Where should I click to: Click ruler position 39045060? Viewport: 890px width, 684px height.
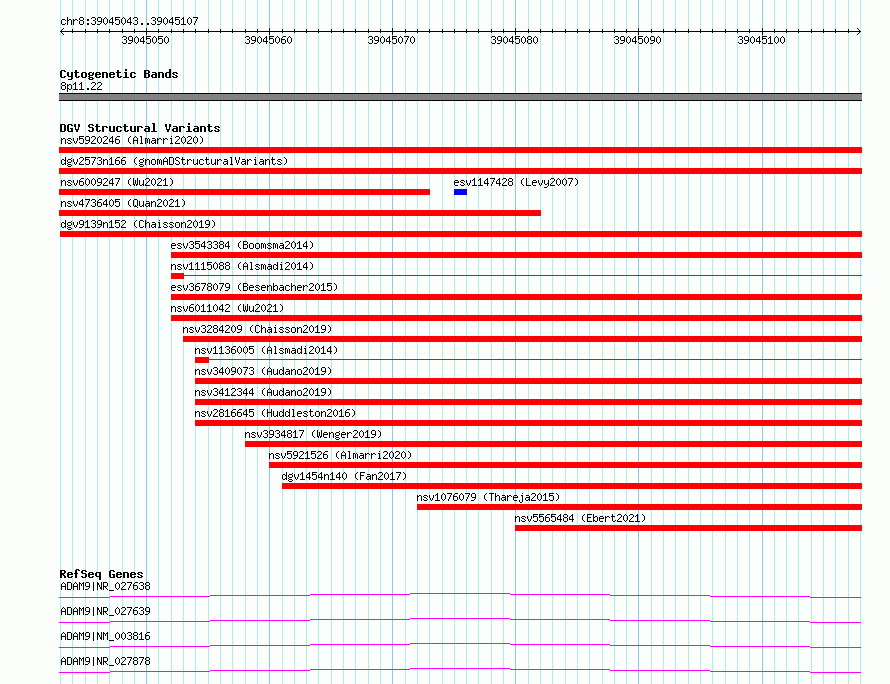coord(268,40)
